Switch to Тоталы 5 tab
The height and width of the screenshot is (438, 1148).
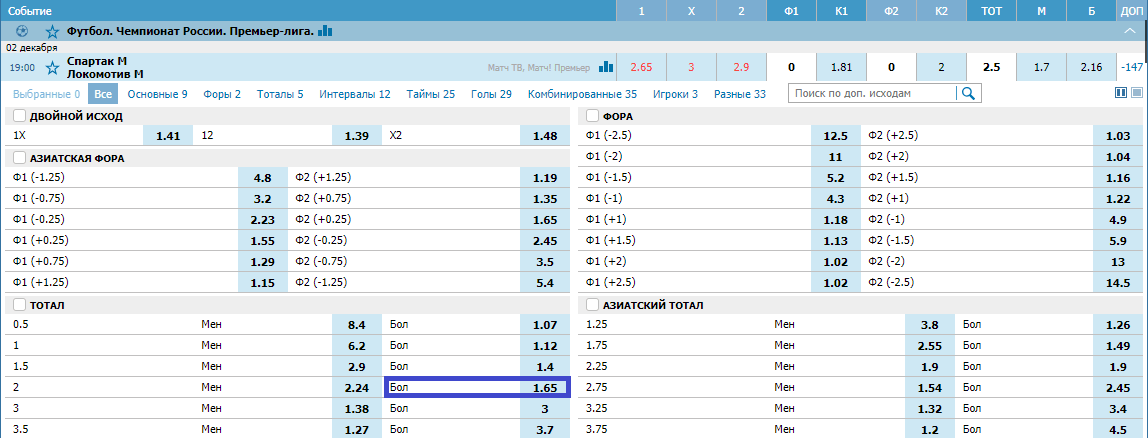click(x=280, y=94)
